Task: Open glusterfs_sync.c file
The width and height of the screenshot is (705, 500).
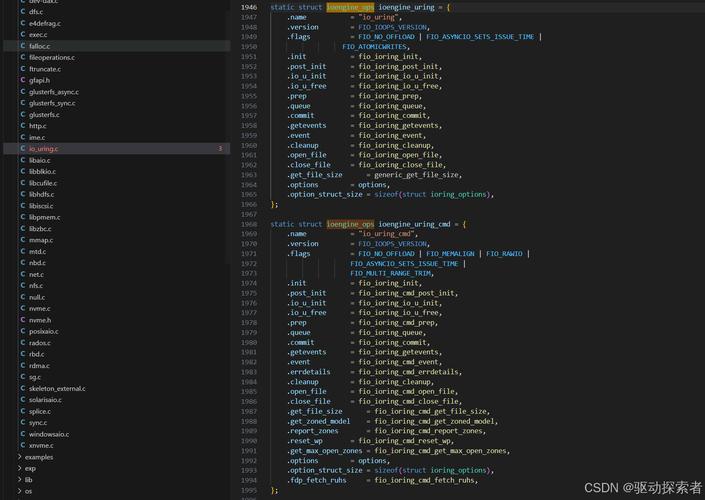Action: pos(52,103)
